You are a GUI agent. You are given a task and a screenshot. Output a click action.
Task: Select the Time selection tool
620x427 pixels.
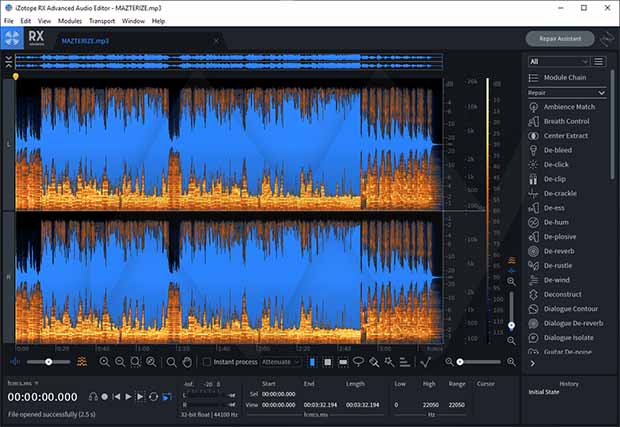[312, 362]
